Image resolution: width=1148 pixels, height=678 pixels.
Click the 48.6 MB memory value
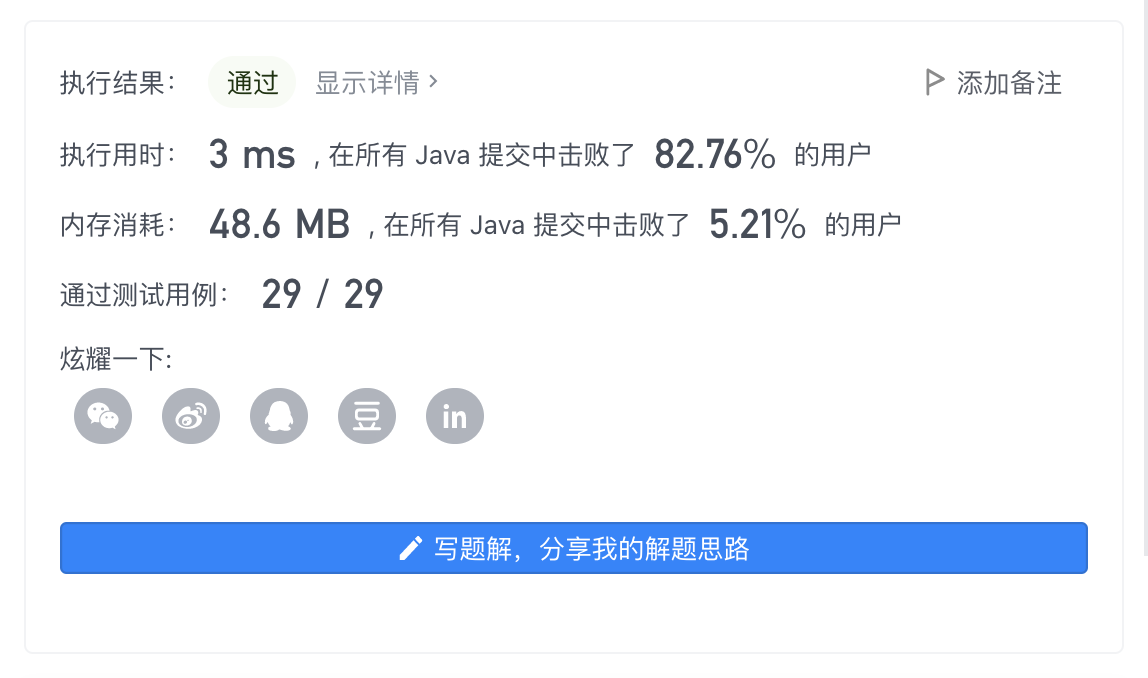[279, 225]
